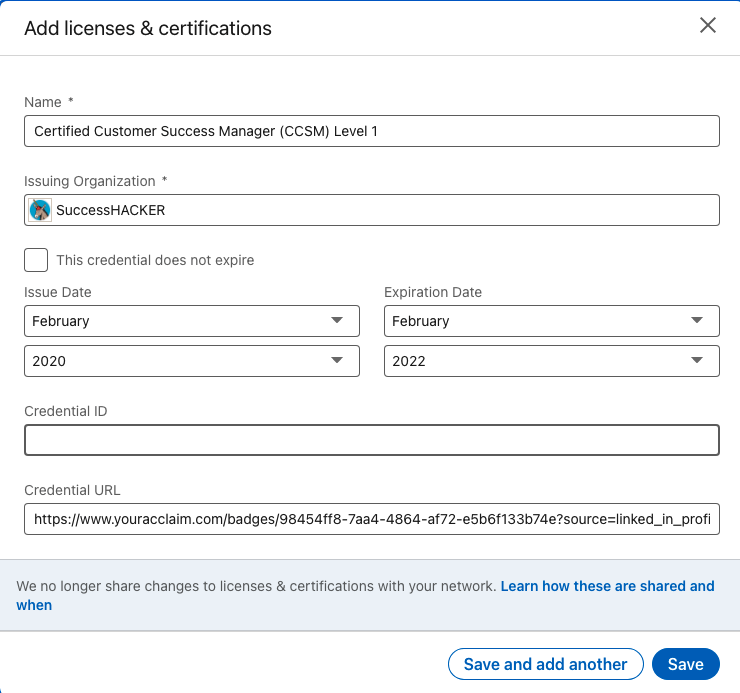Screen dimensions: 740x693
Task: Click the dialog title 'Add licenses & certifications'
Action: point(148,28)
